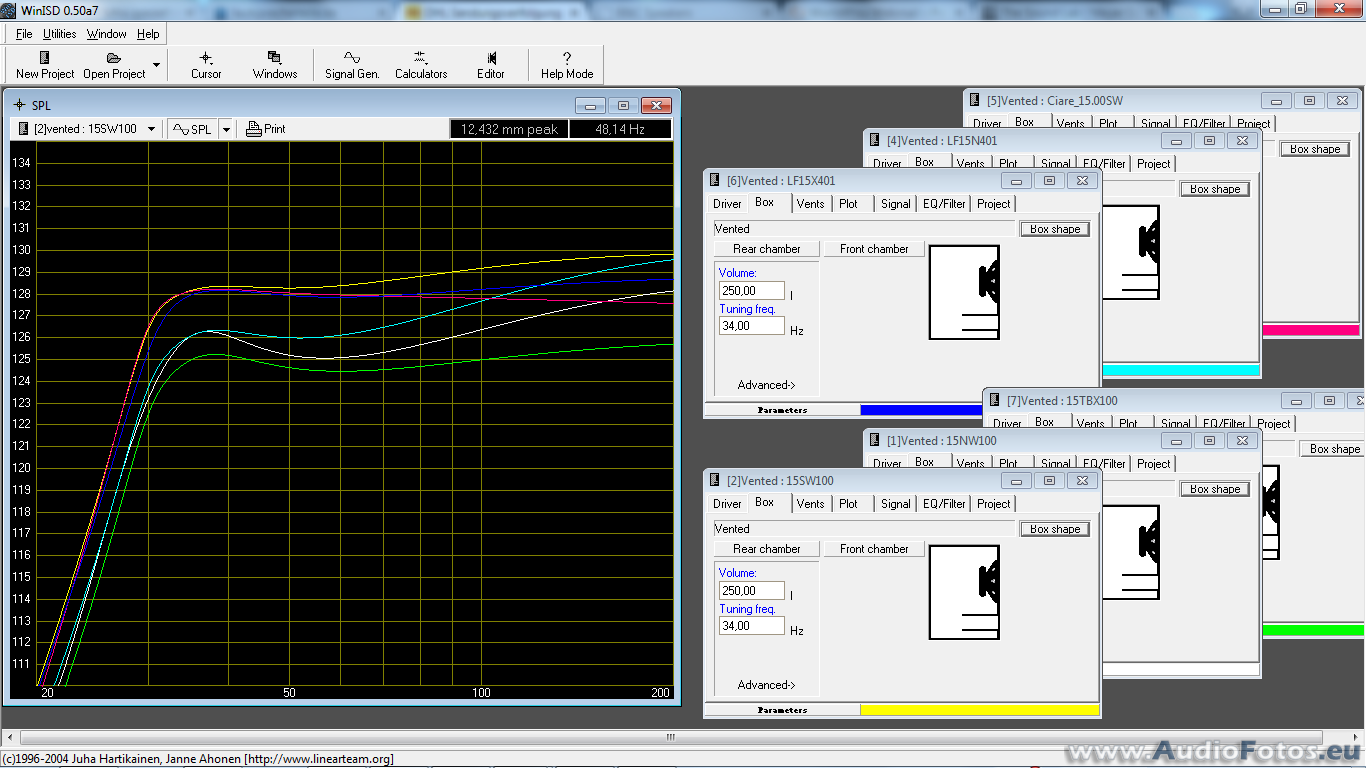Click Box shape button in LF15X401 window
The image size is (1366, 768).
1055,229
